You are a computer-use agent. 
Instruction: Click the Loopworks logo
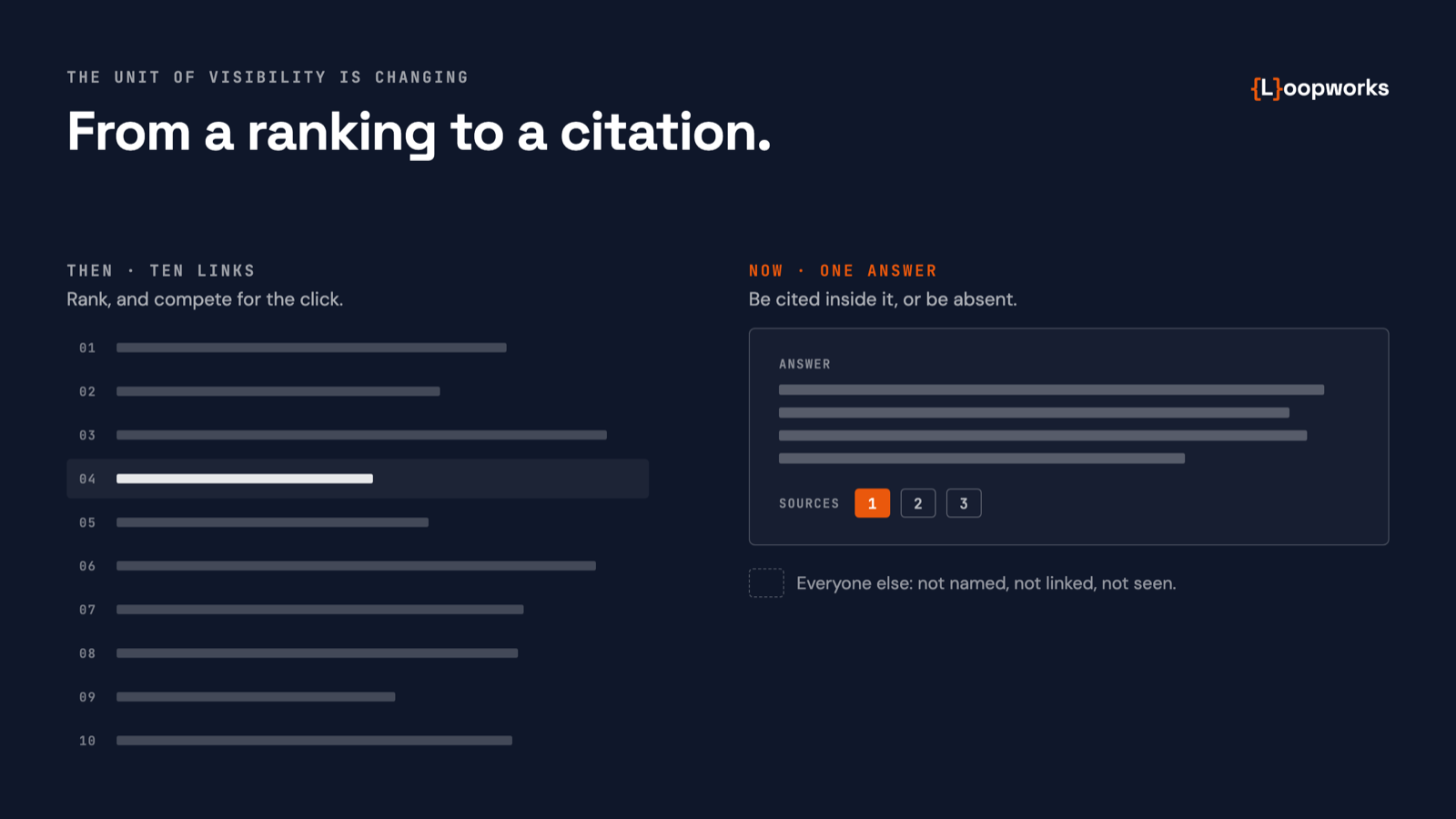pyautogui.click(x=1319, y=88)
